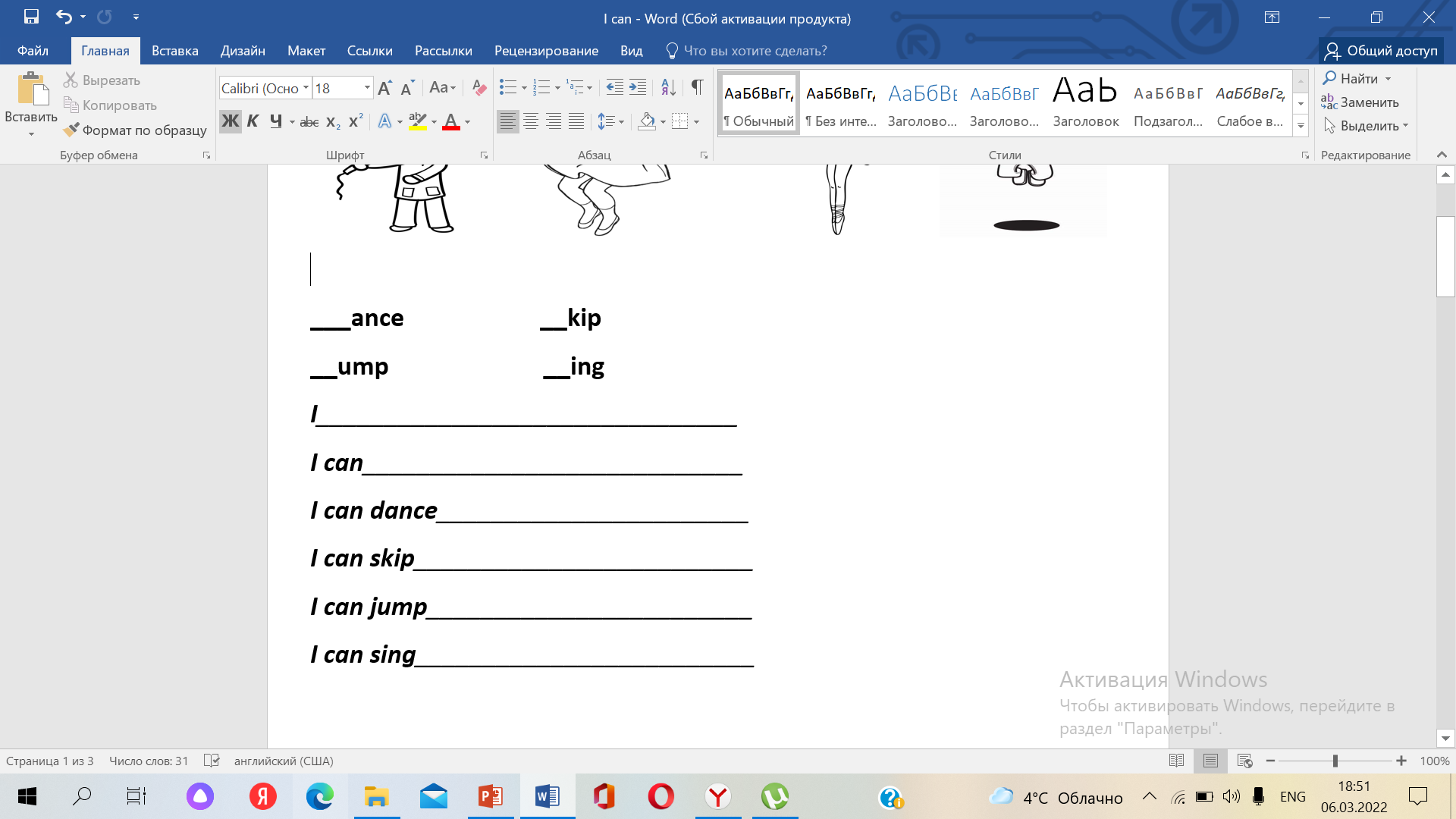This screenshot has height=819, width=1456.
Task: Toggle Italic formatting button
Action: (253, 121)
